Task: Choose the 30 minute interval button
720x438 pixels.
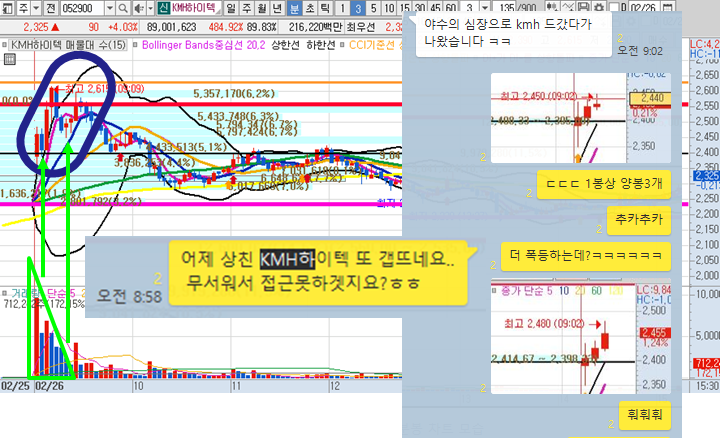Action: click(x=420, y=8)
